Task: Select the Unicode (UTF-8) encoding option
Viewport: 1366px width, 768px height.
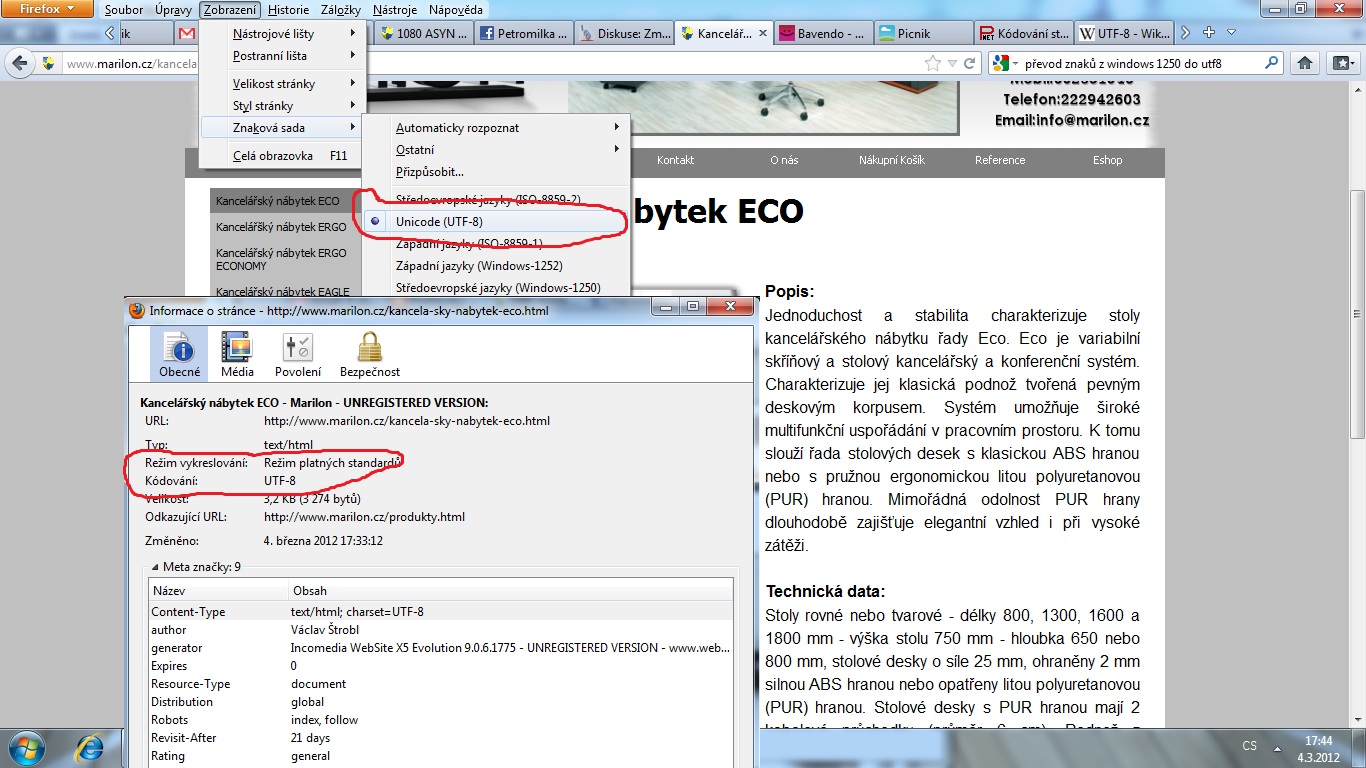Action: pos(495,222)
